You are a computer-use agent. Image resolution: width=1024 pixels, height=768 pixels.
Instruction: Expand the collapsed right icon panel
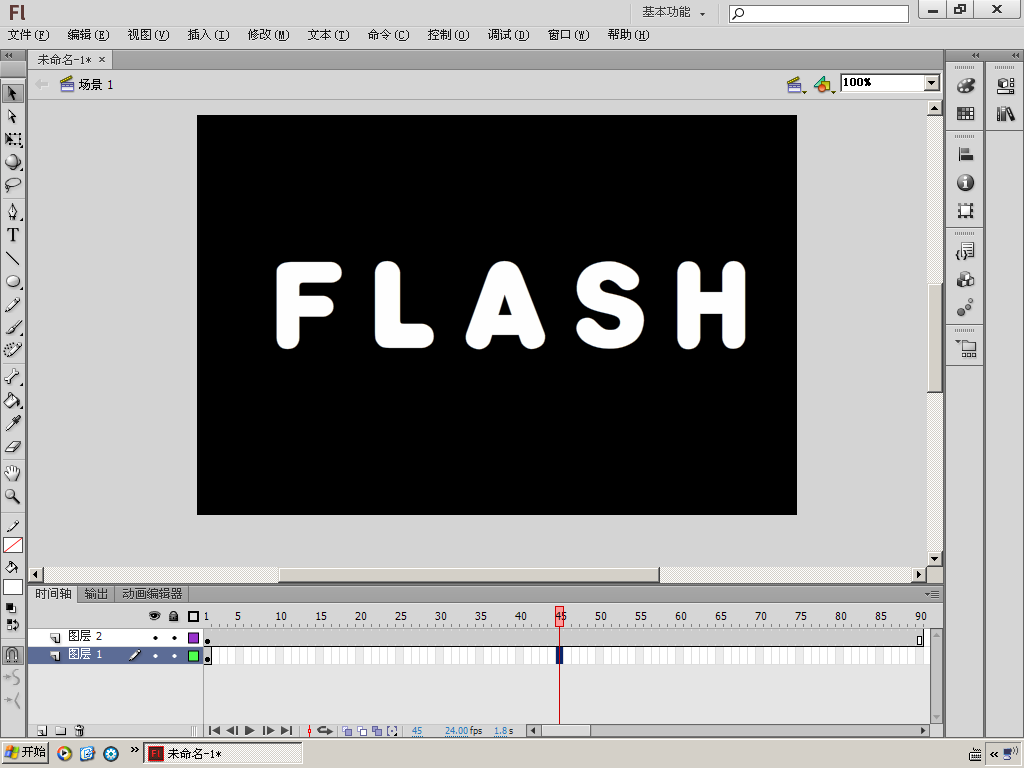[x=976, y=56]
